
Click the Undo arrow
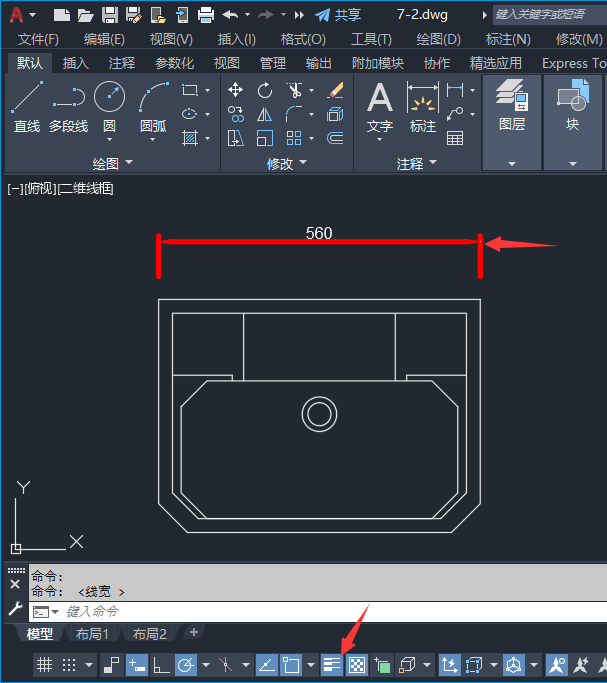[x=230, y=15]
